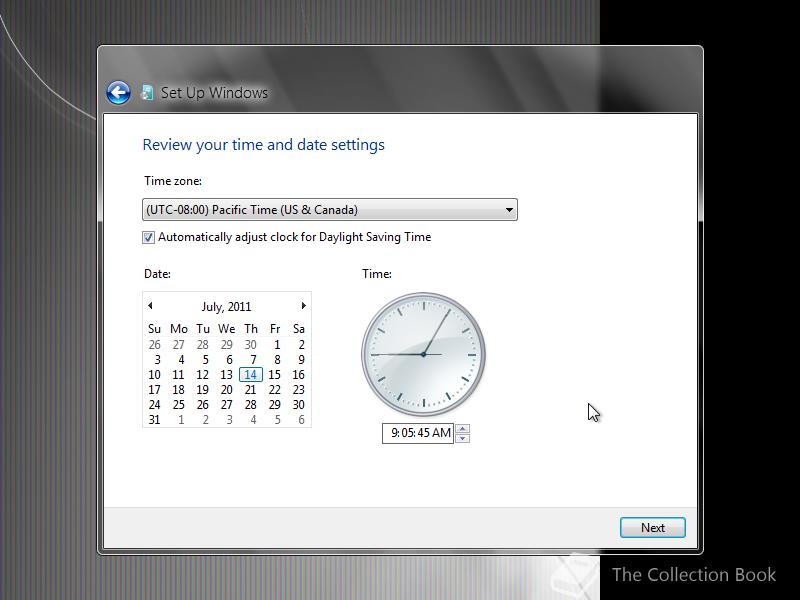
Task: Click the up stepper beside the time field
Action: (x=462, y=429)
